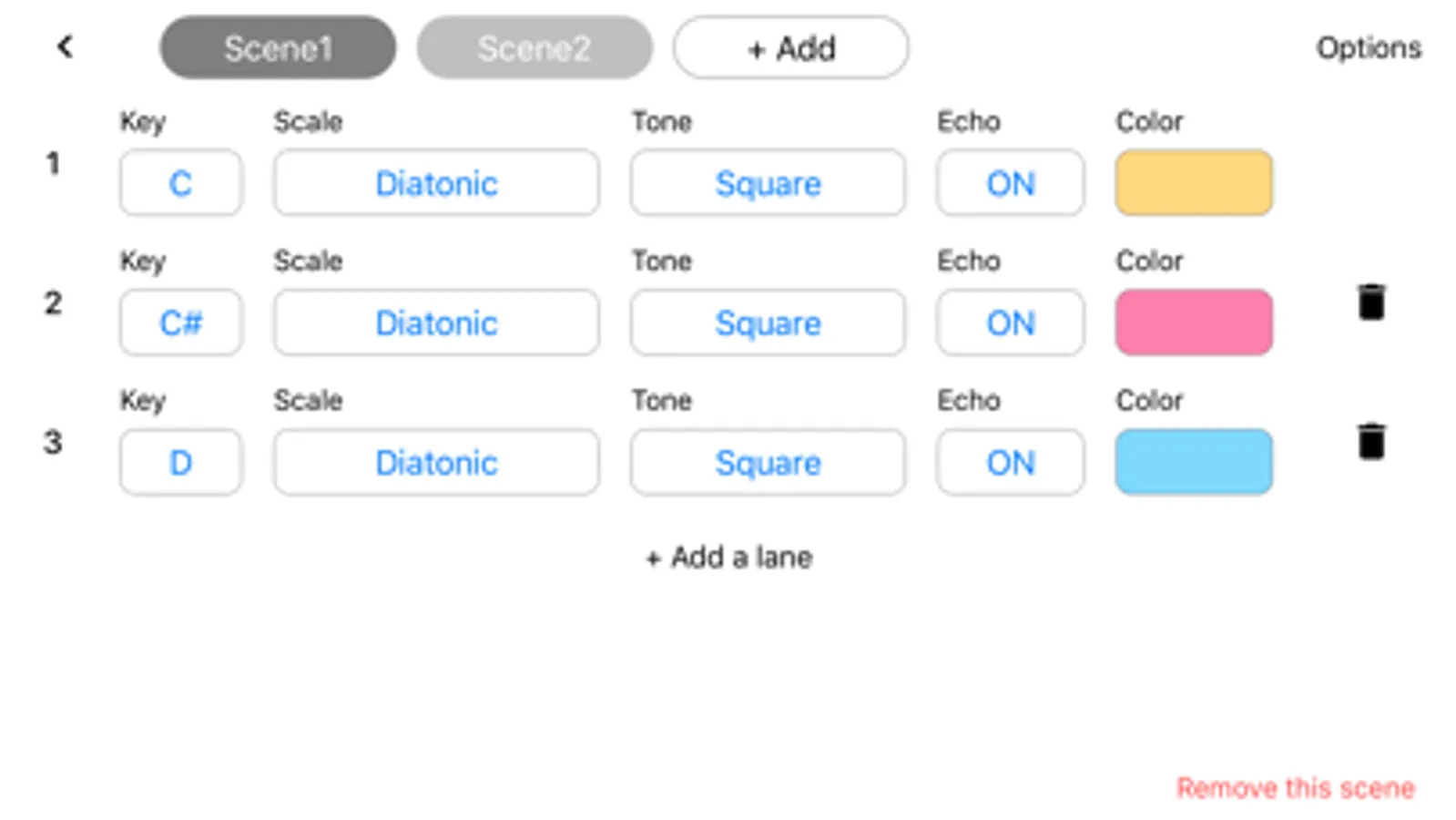Open the Options menu

(1368, 47)
